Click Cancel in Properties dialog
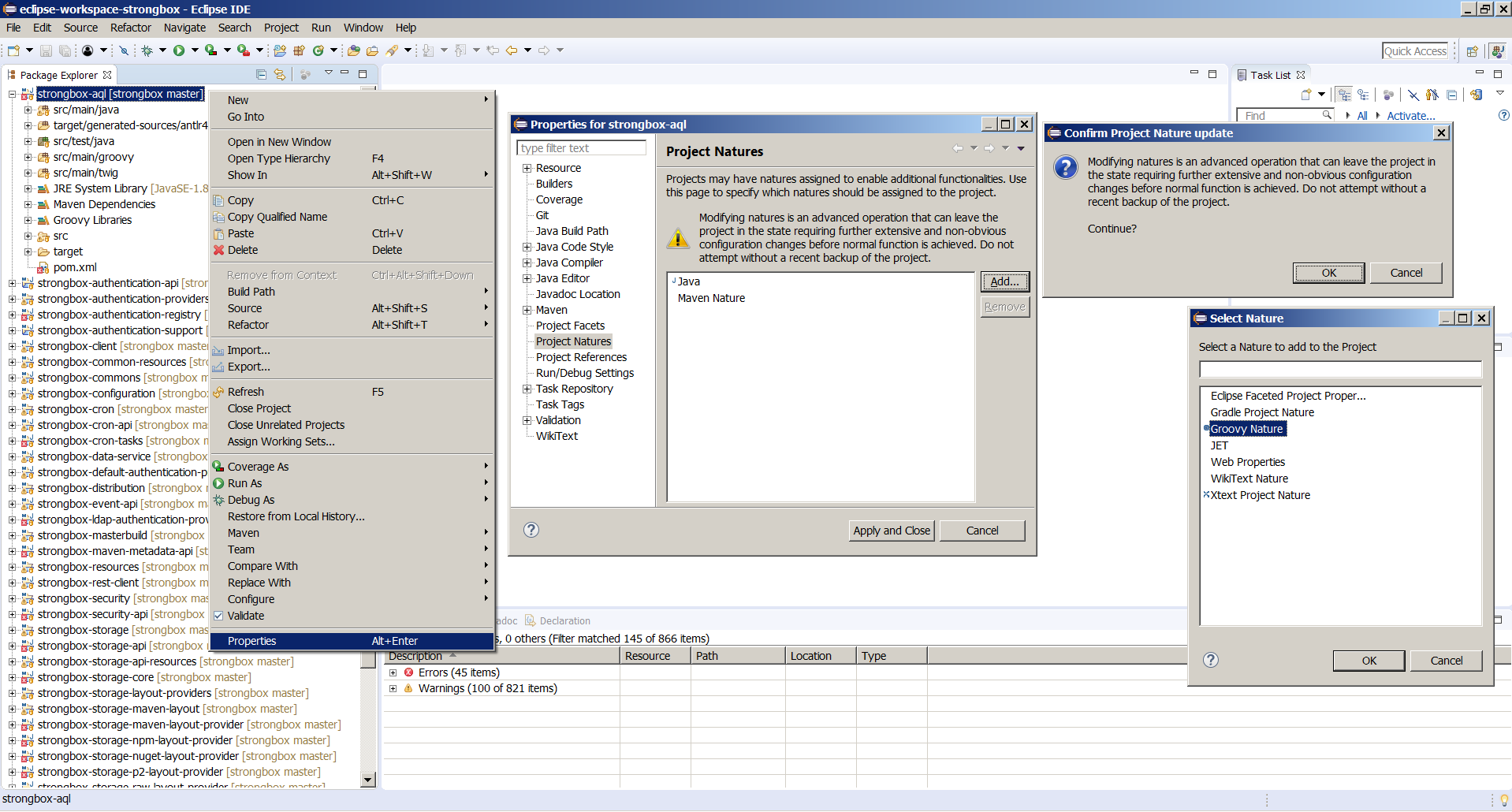The width and height of the screenshot is (1512, 812). (x=982, y=531)
